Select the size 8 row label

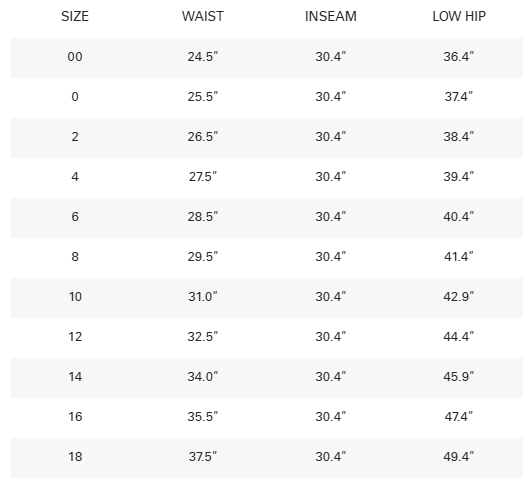(75, 256)
